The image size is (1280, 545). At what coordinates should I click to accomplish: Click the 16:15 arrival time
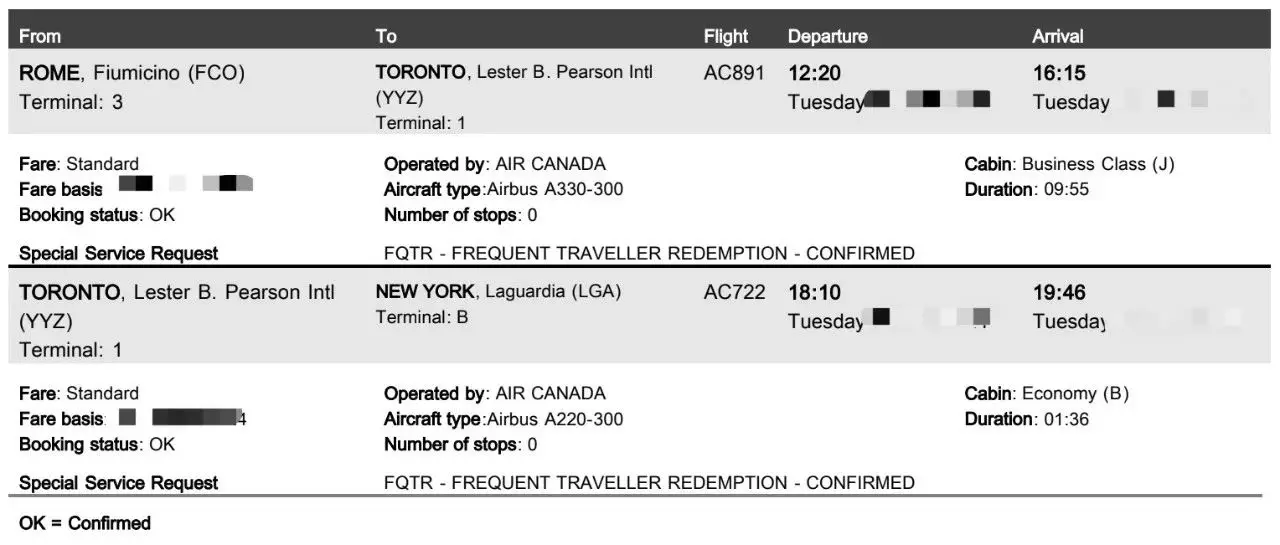coord(1059,73)
